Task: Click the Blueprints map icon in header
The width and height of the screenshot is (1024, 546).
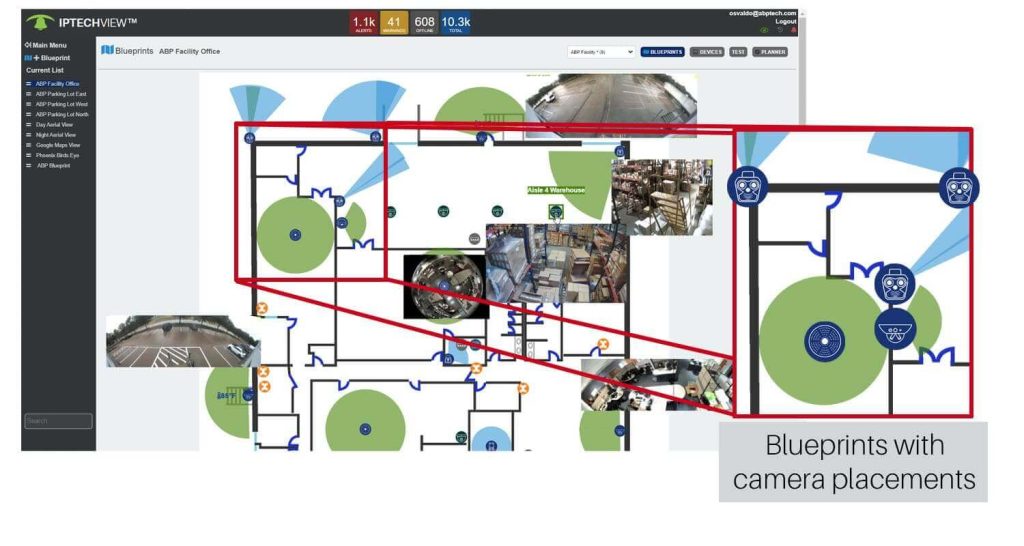Action: [107, 50]
